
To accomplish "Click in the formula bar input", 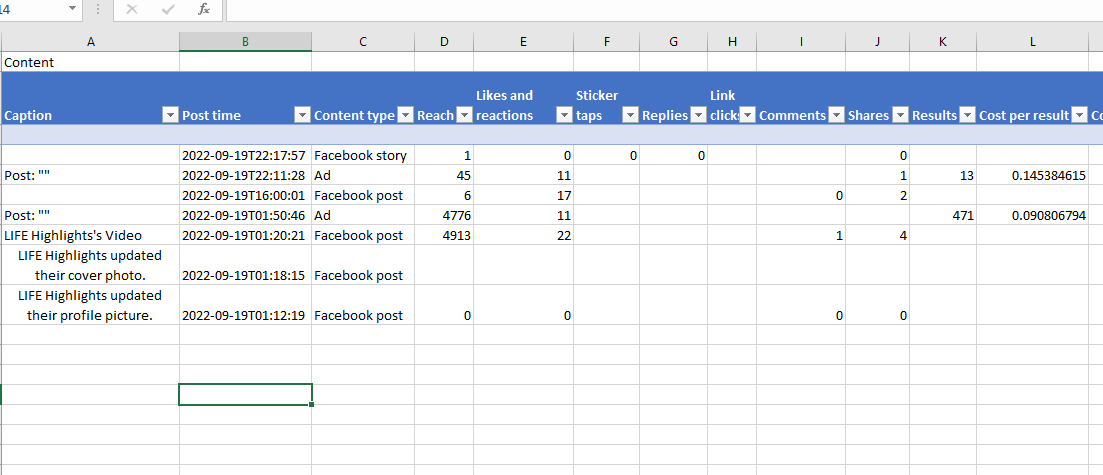I will (660, 9).
